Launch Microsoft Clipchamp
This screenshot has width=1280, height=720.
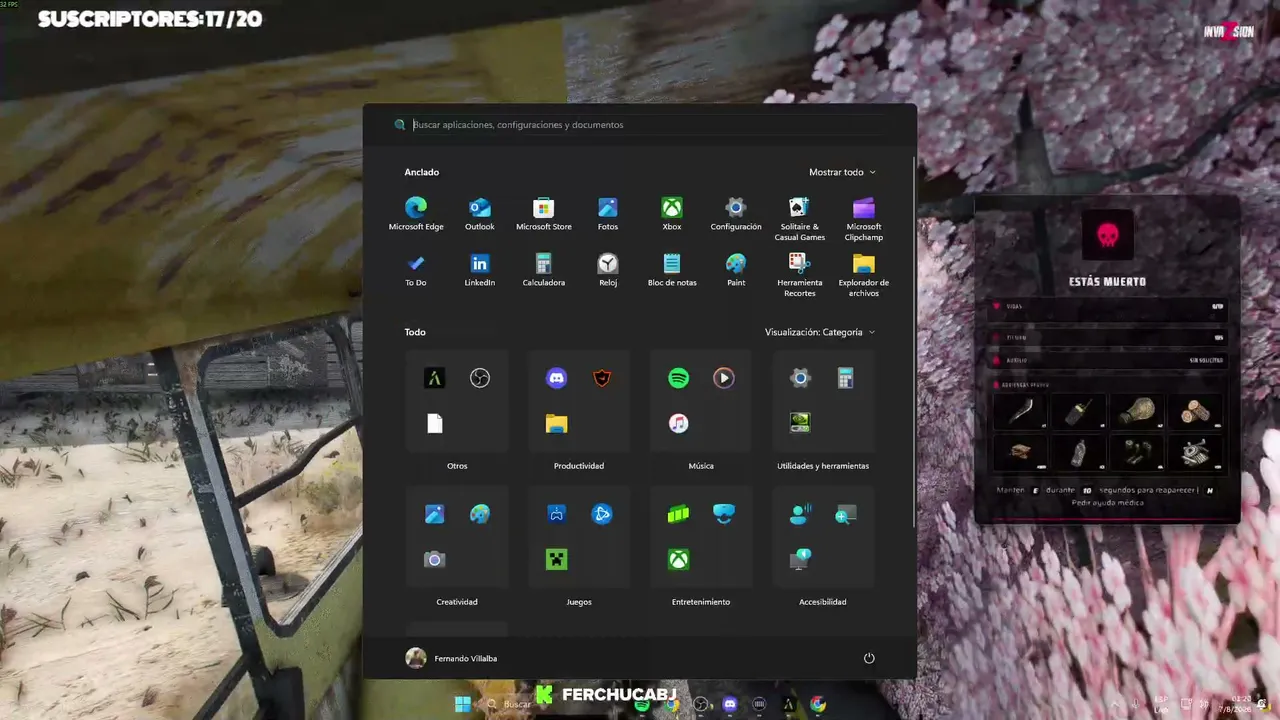tap(864, 219)
